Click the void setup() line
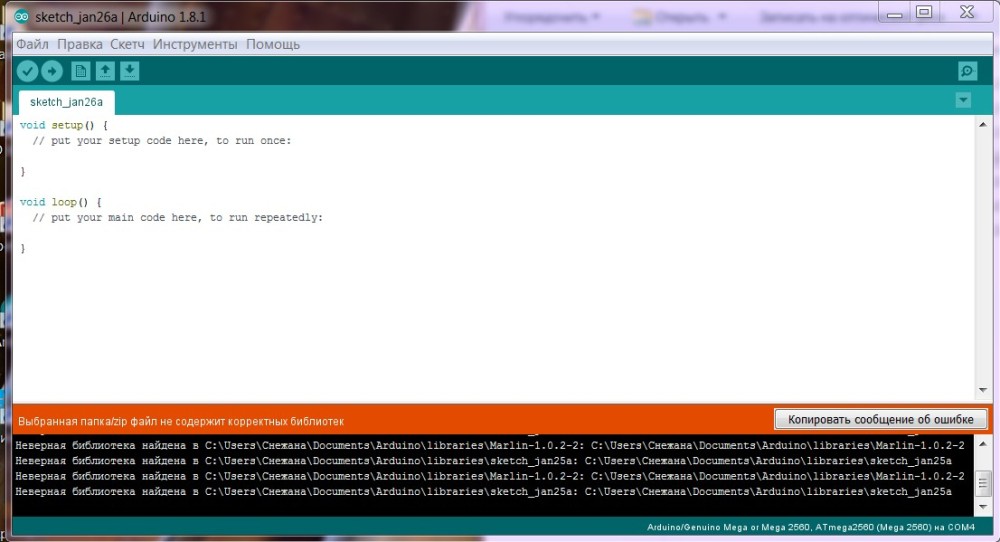Image resolution: width=1000 pixels, height=542 pixels. click(64, 125)
